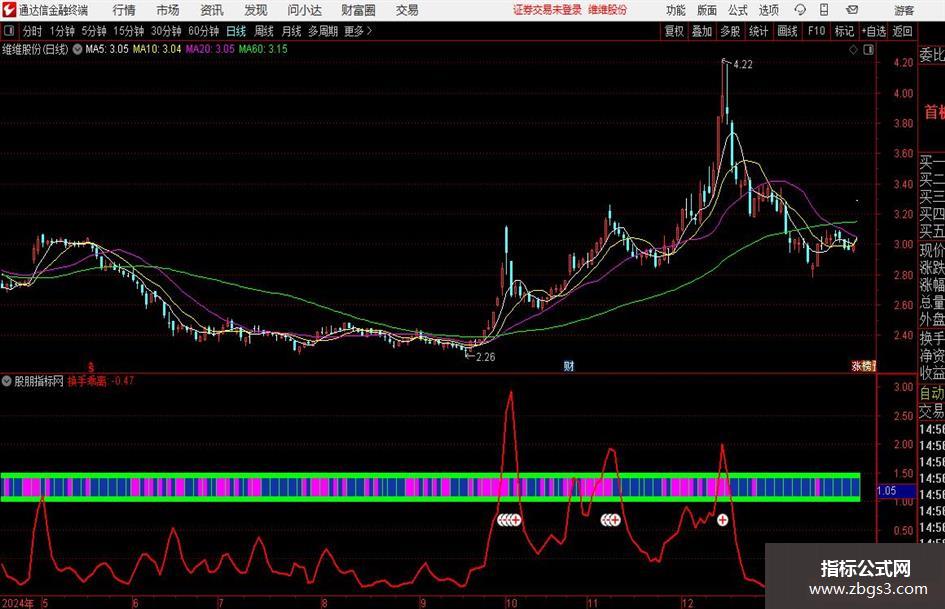Click the 2024年 label on time axis
This screenshot has height=609, width=945.
(x=17, y=603)
